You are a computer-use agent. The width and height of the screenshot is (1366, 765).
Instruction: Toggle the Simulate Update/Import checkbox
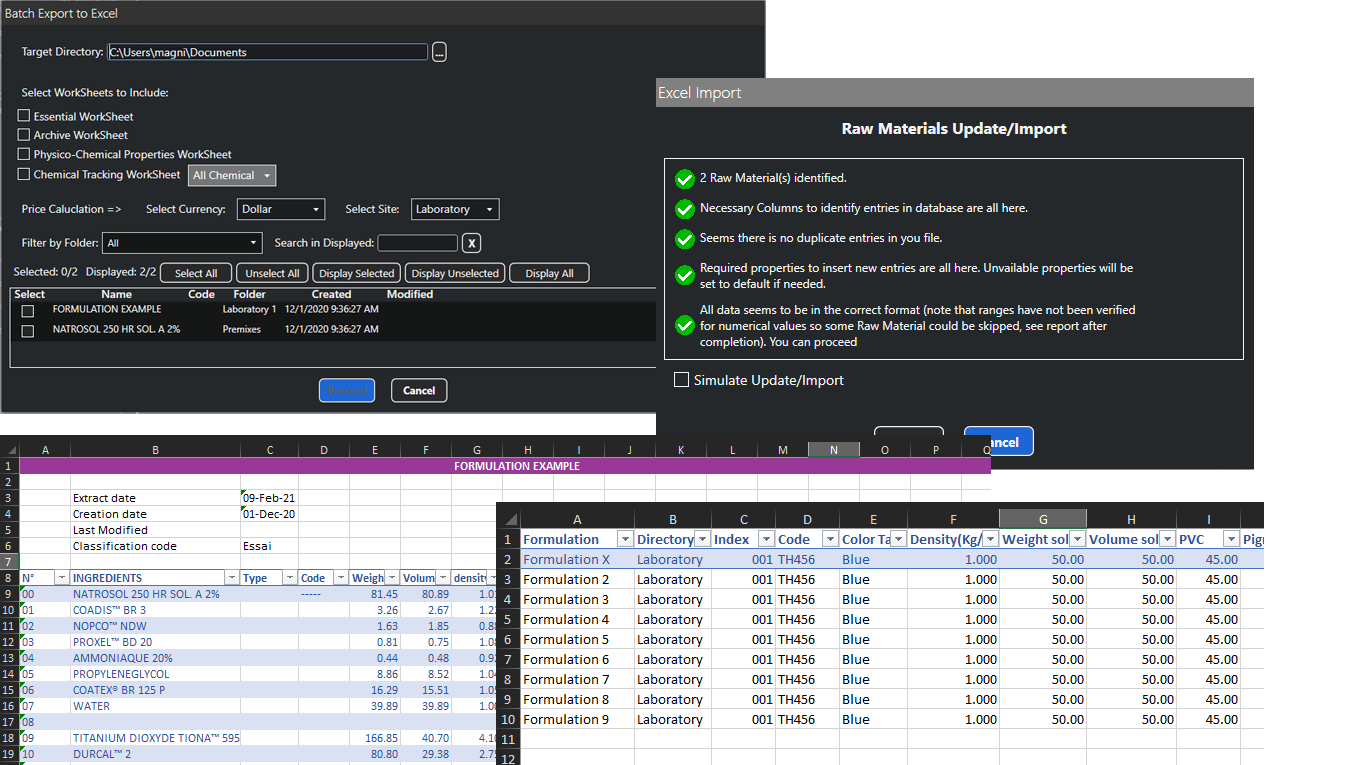click(682, 380)
